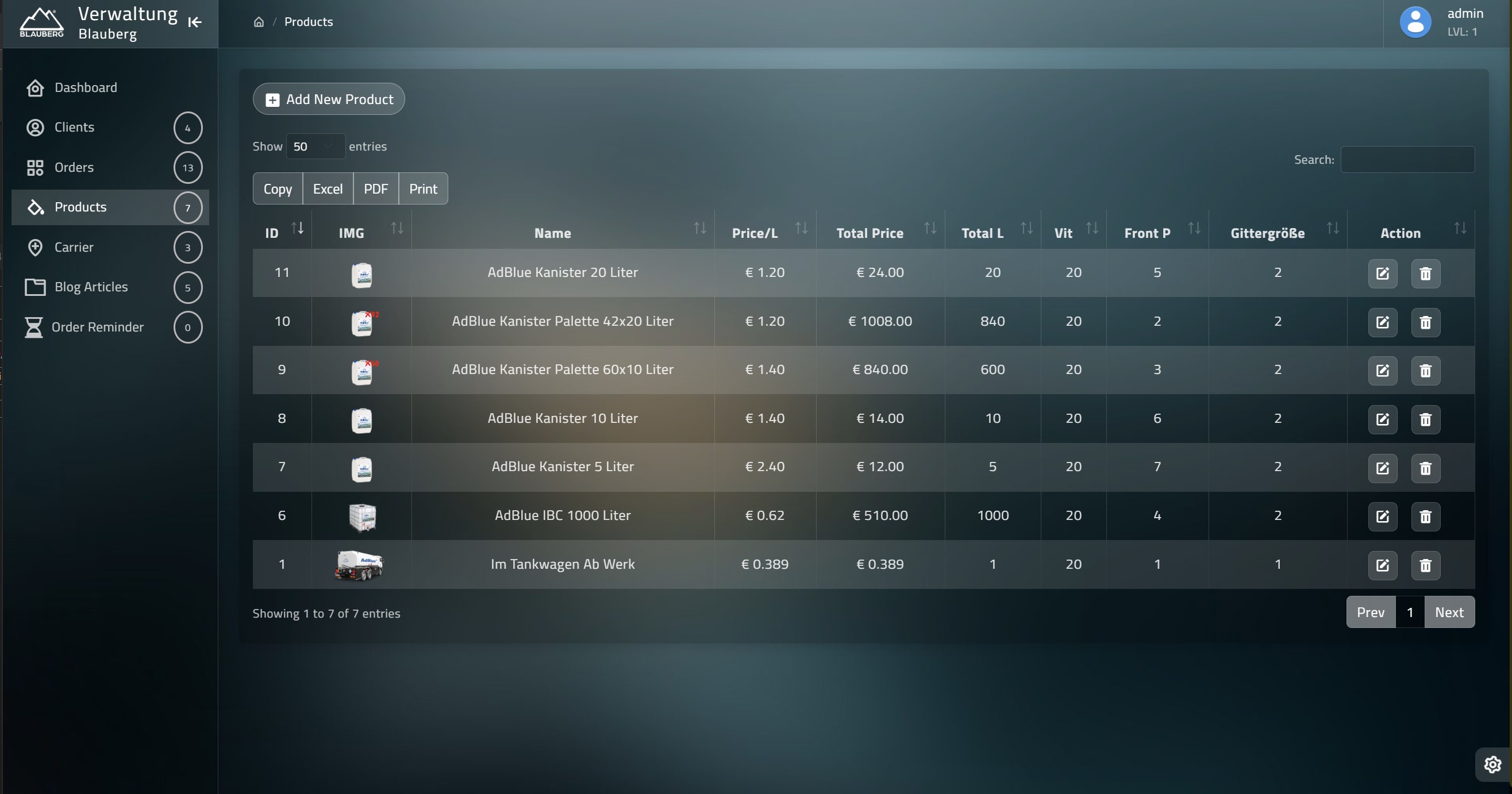Edit AdBlue Kanister 10 Liter product
1512x794 pixels.
[x=1382, y=419]
